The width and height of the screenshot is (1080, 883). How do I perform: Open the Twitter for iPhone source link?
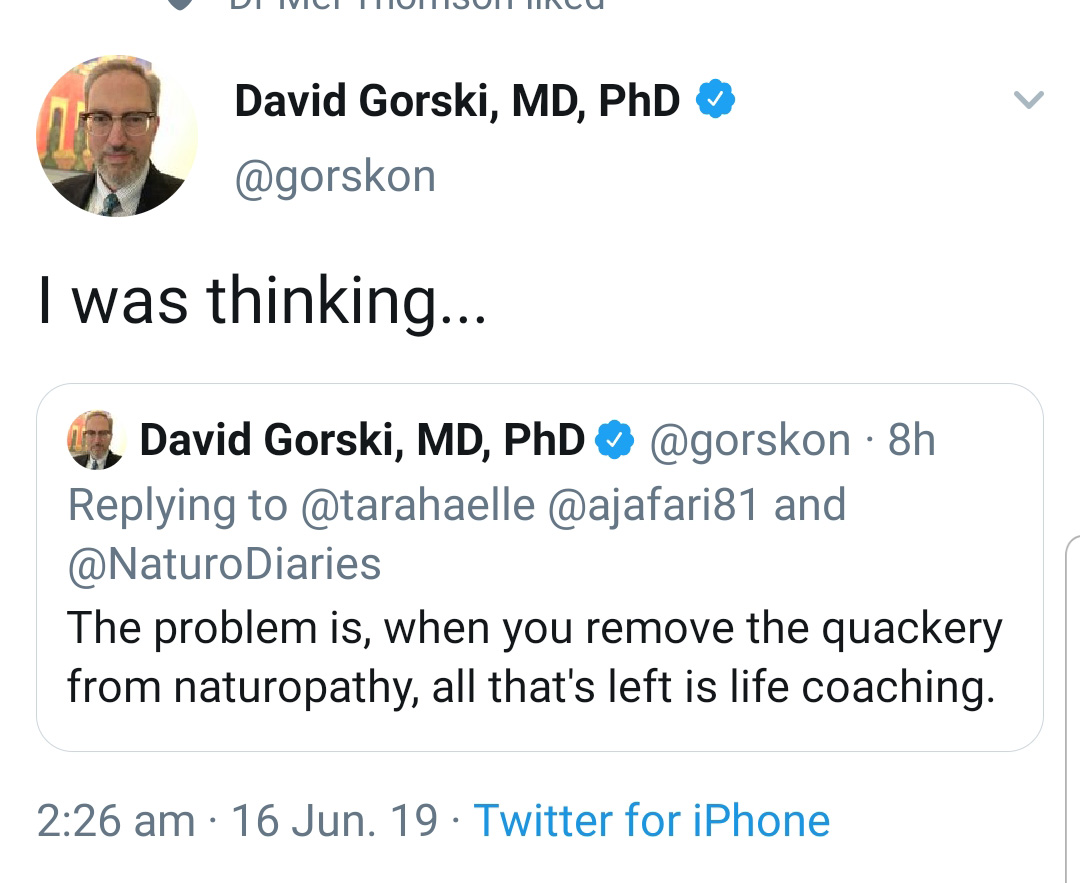coord(651,821)
